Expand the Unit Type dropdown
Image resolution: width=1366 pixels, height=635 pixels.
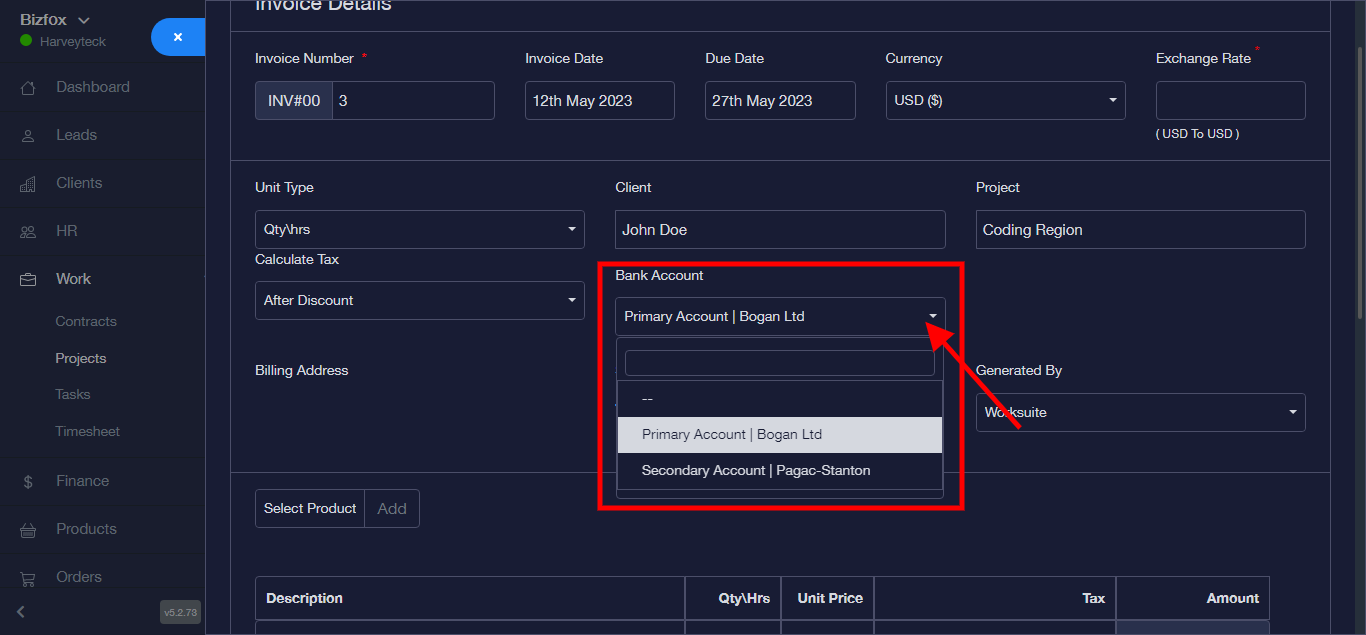tap(419, 229)
